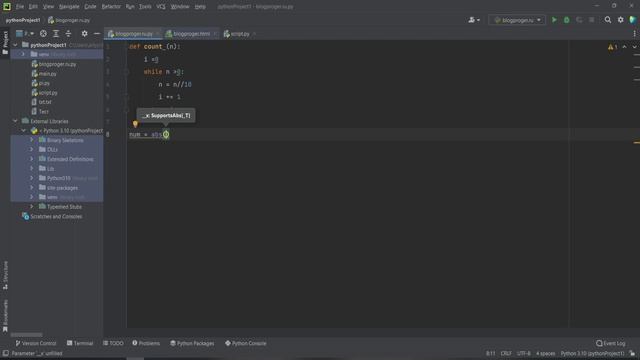Click the warning triangle inspection indicator
Image resolution: width=640 pixels, height=360 pixels.
click(612, 47)
